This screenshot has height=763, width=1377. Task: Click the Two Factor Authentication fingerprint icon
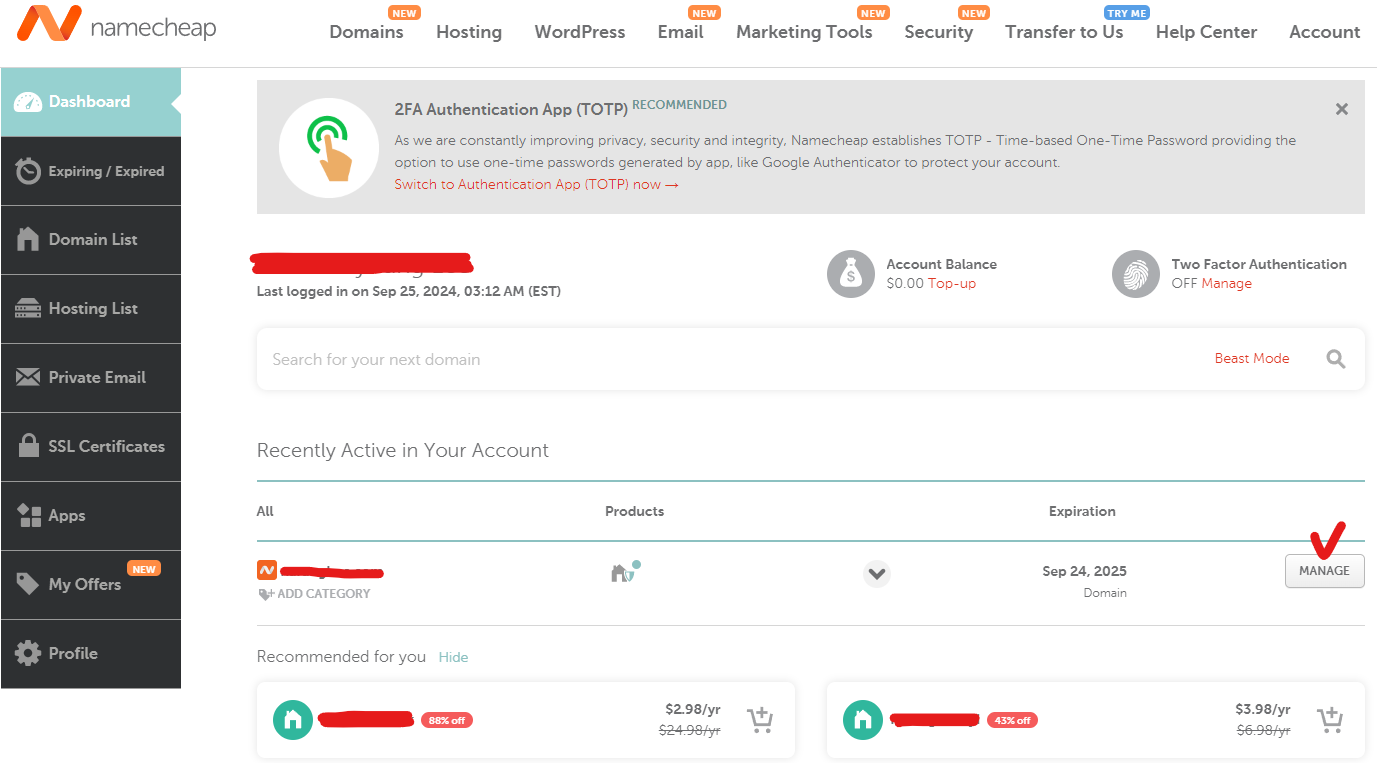1136,274
